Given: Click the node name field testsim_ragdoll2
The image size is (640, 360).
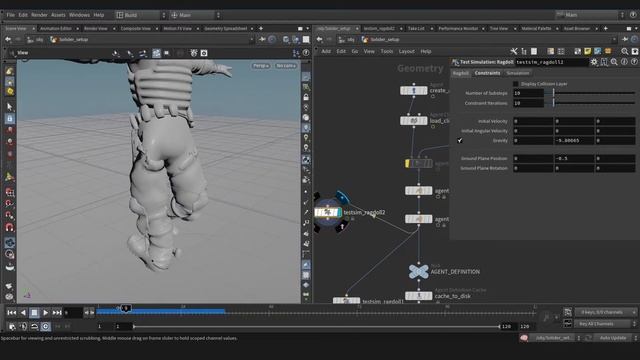Looking at the screenshot, I should tap(551, 62).
